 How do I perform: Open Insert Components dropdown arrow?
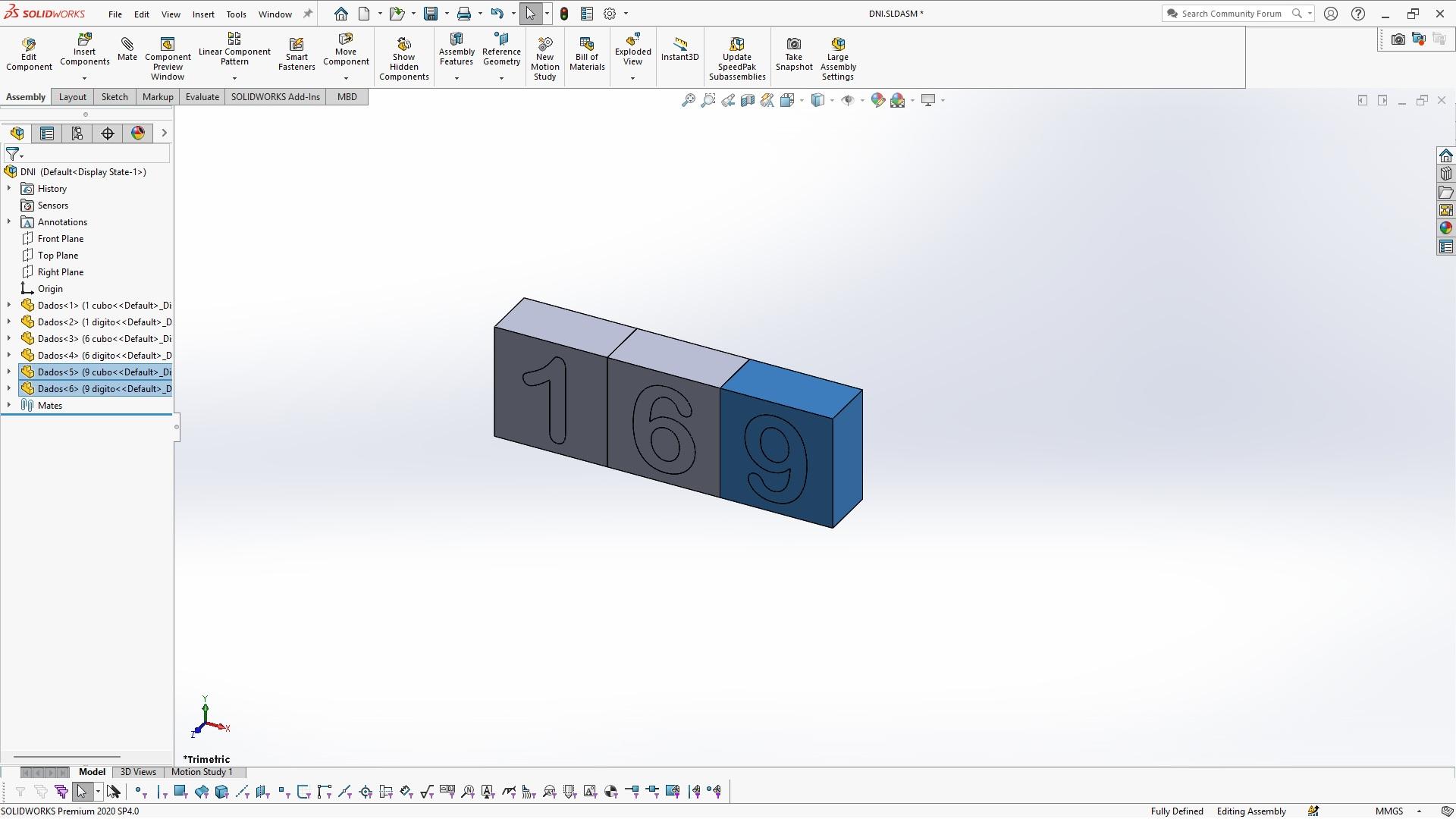pyautogui.click(x=84, y=78)
